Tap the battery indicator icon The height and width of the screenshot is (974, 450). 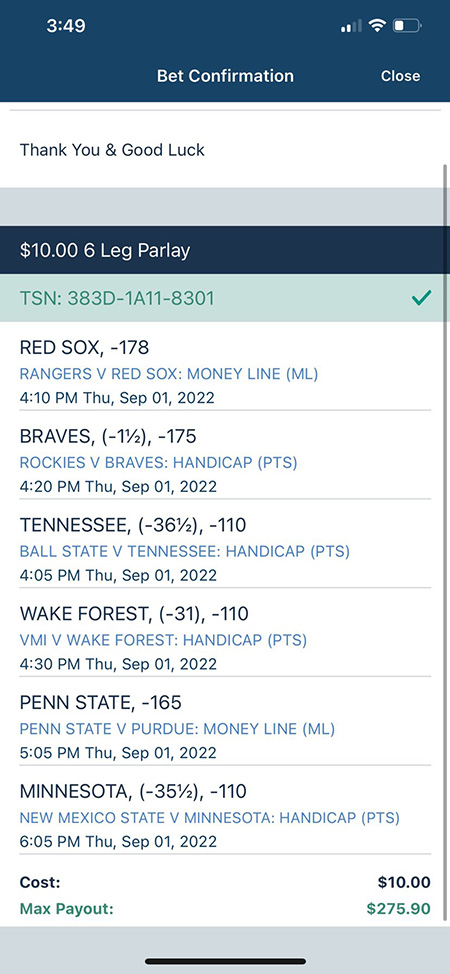pos(407,26)
